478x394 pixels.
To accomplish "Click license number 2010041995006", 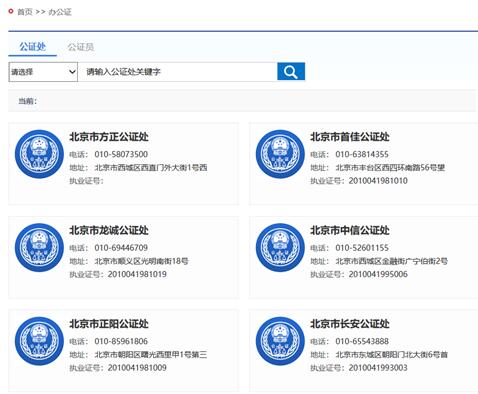I will click(x=378, y=274).
